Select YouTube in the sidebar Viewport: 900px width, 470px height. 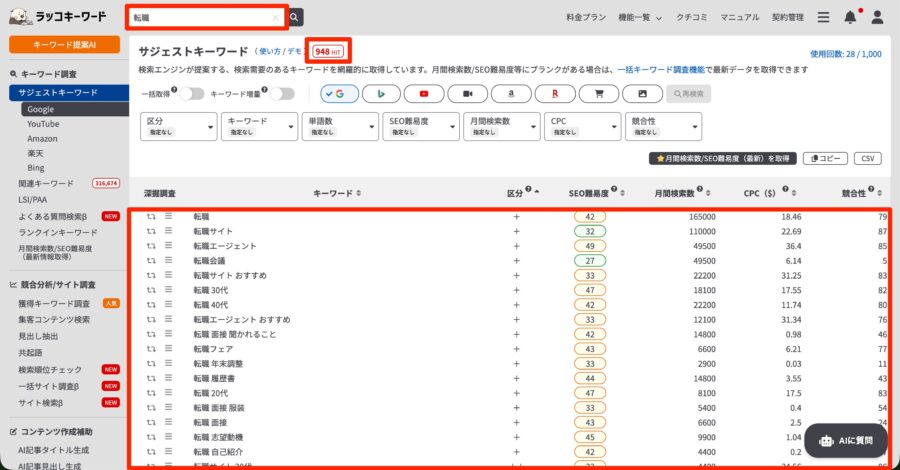43,124
